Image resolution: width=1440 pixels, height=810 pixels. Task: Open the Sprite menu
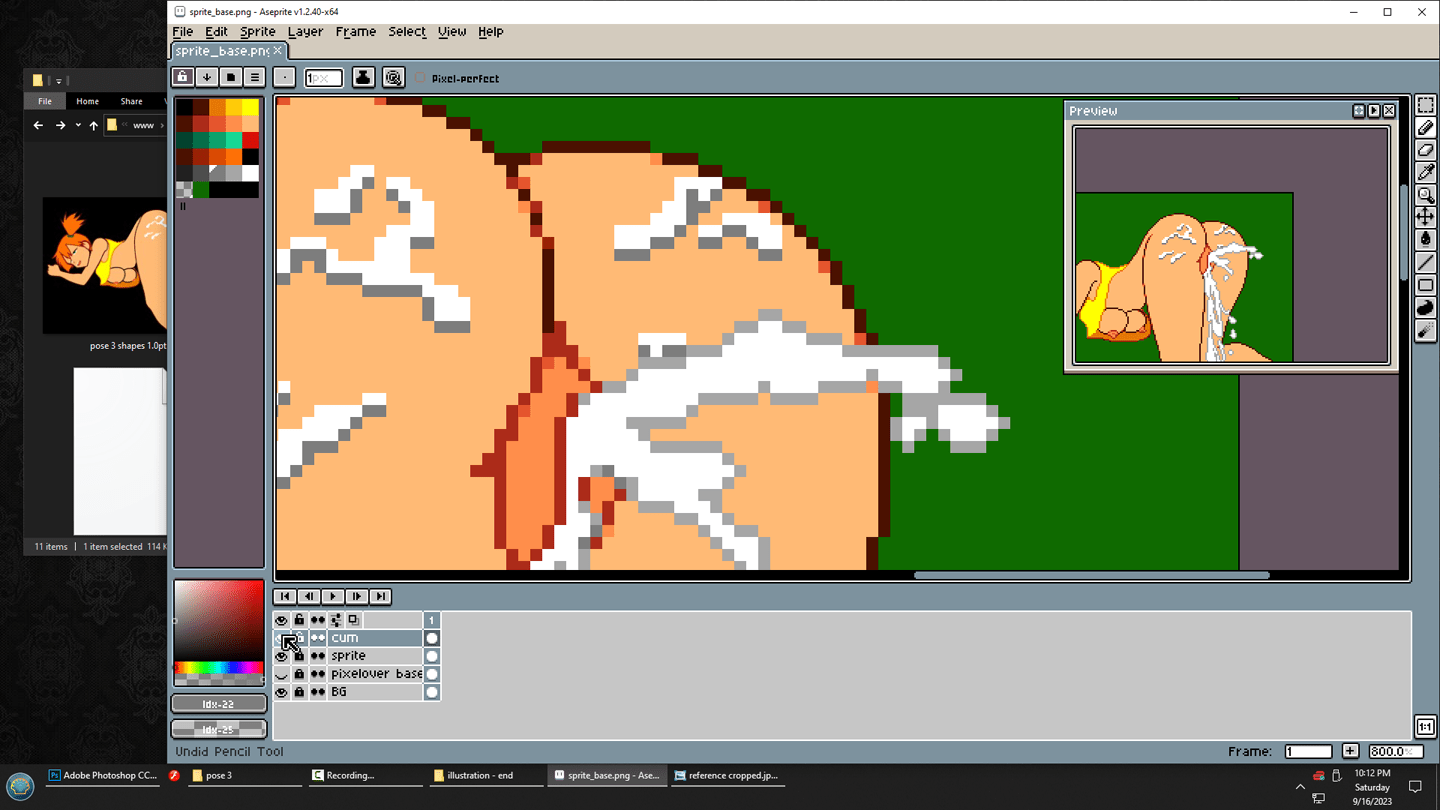click(257, 32)
